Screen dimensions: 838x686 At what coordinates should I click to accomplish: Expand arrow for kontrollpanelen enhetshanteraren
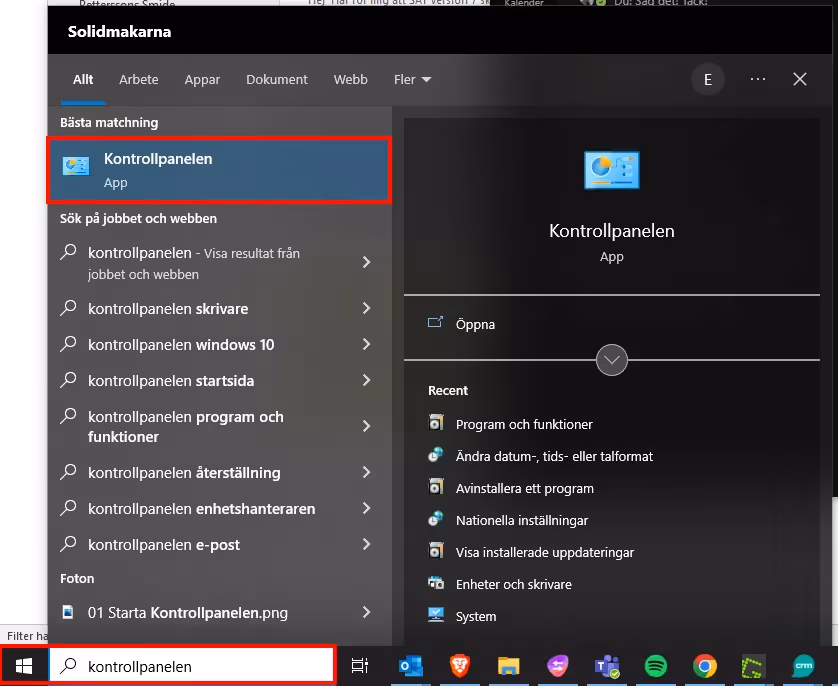coord(367,508)
